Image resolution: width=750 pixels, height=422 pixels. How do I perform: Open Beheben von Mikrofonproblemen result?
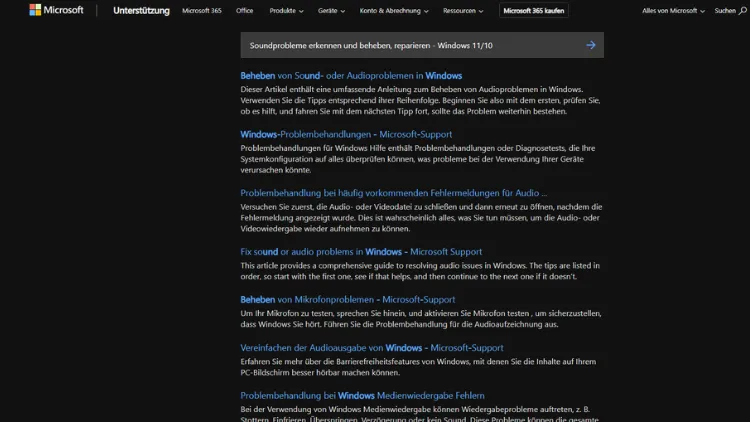point(348,300)
